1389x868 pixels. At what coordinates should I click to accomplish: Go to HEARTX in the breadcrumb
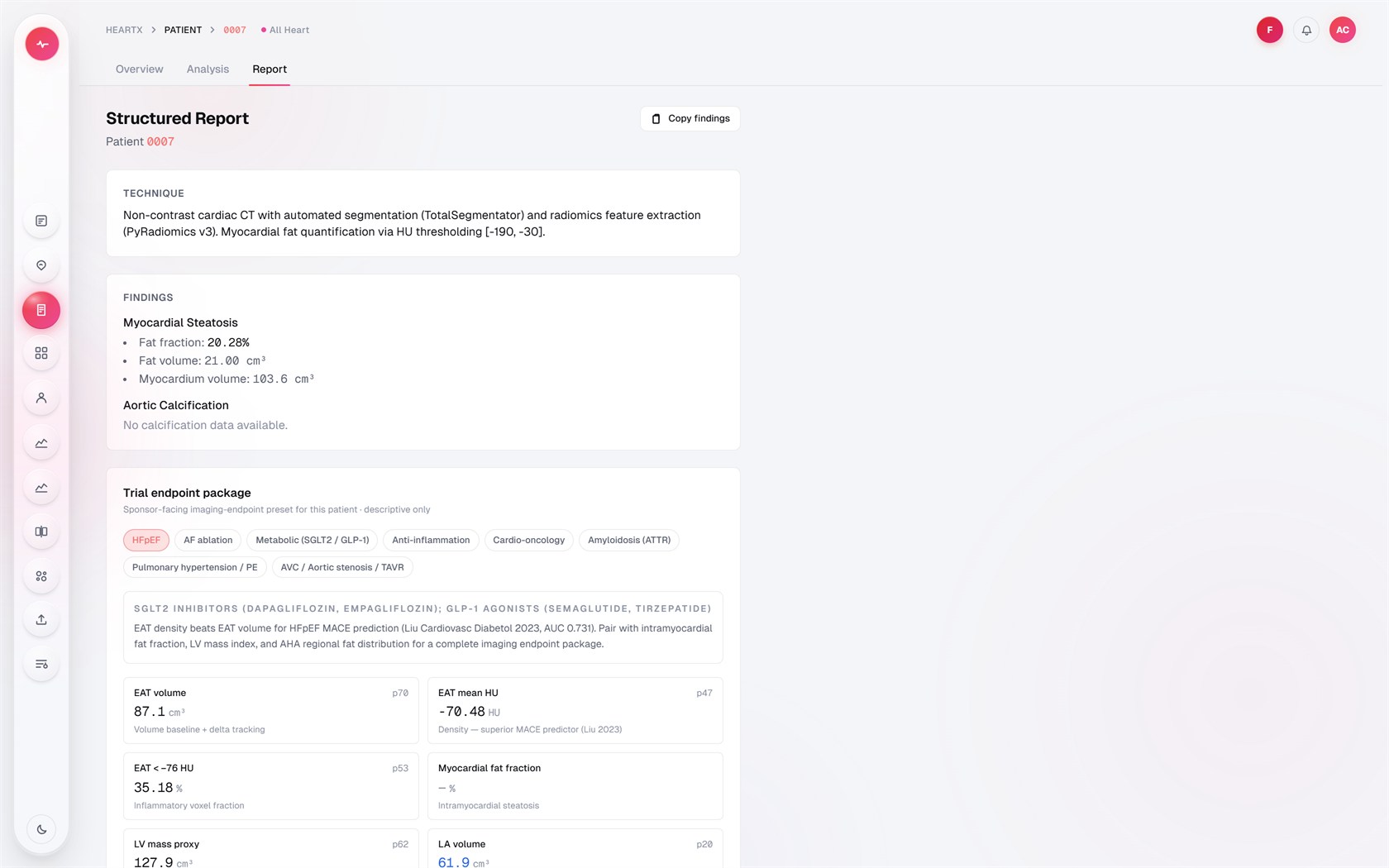point(124,30)
